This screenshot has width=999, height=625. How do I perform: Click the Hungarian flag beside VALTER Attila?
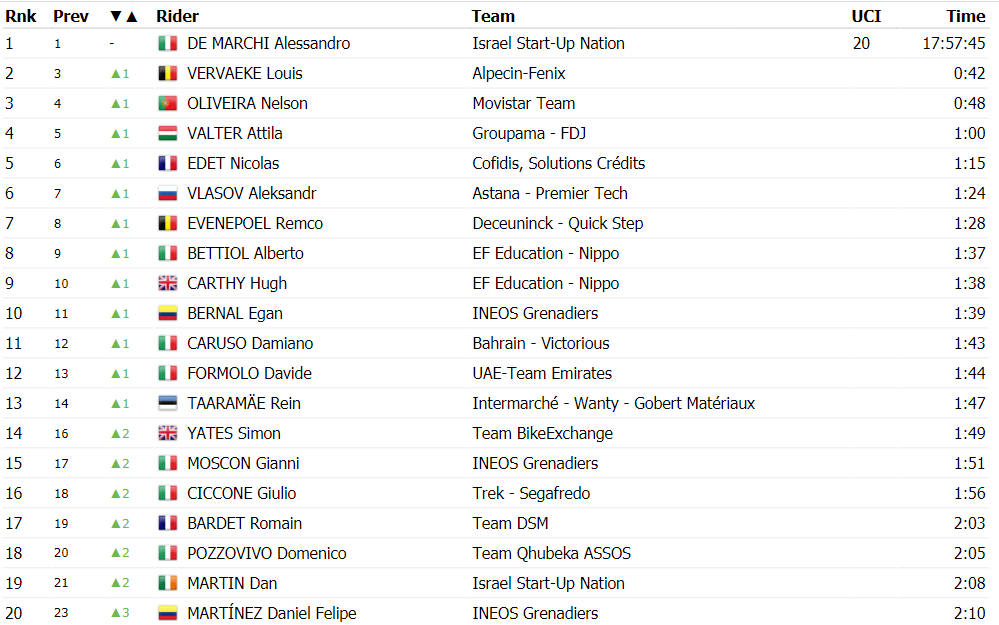pos(168,133)
